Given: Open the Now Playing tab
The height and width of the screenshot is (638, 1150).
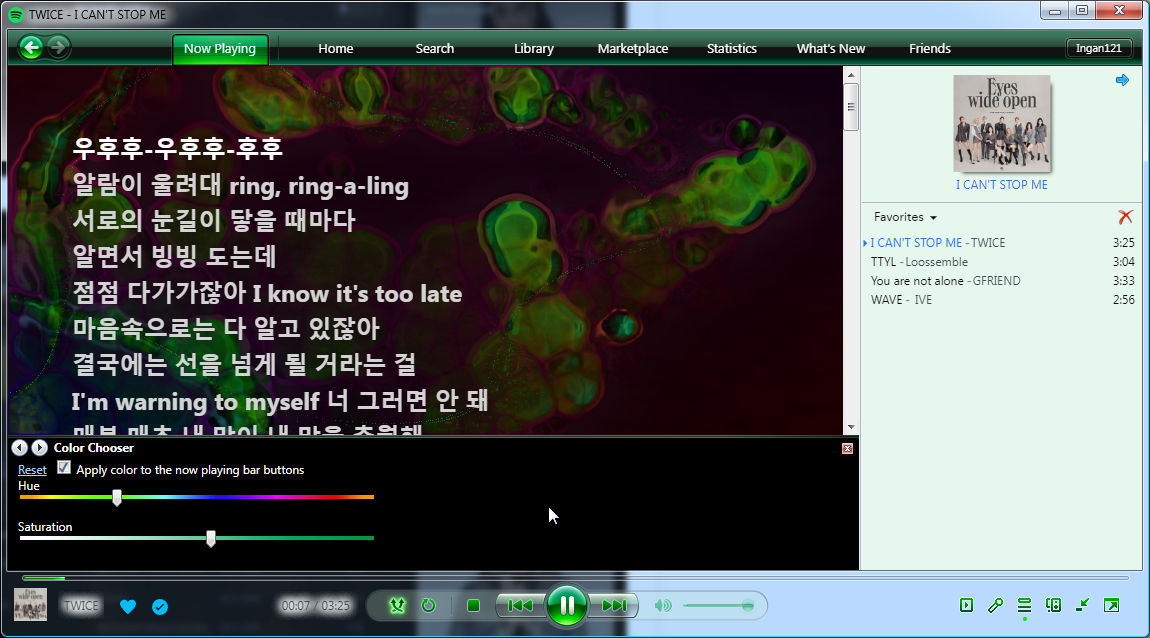Looking at the screenshot, I should click(x=220, y=49).
